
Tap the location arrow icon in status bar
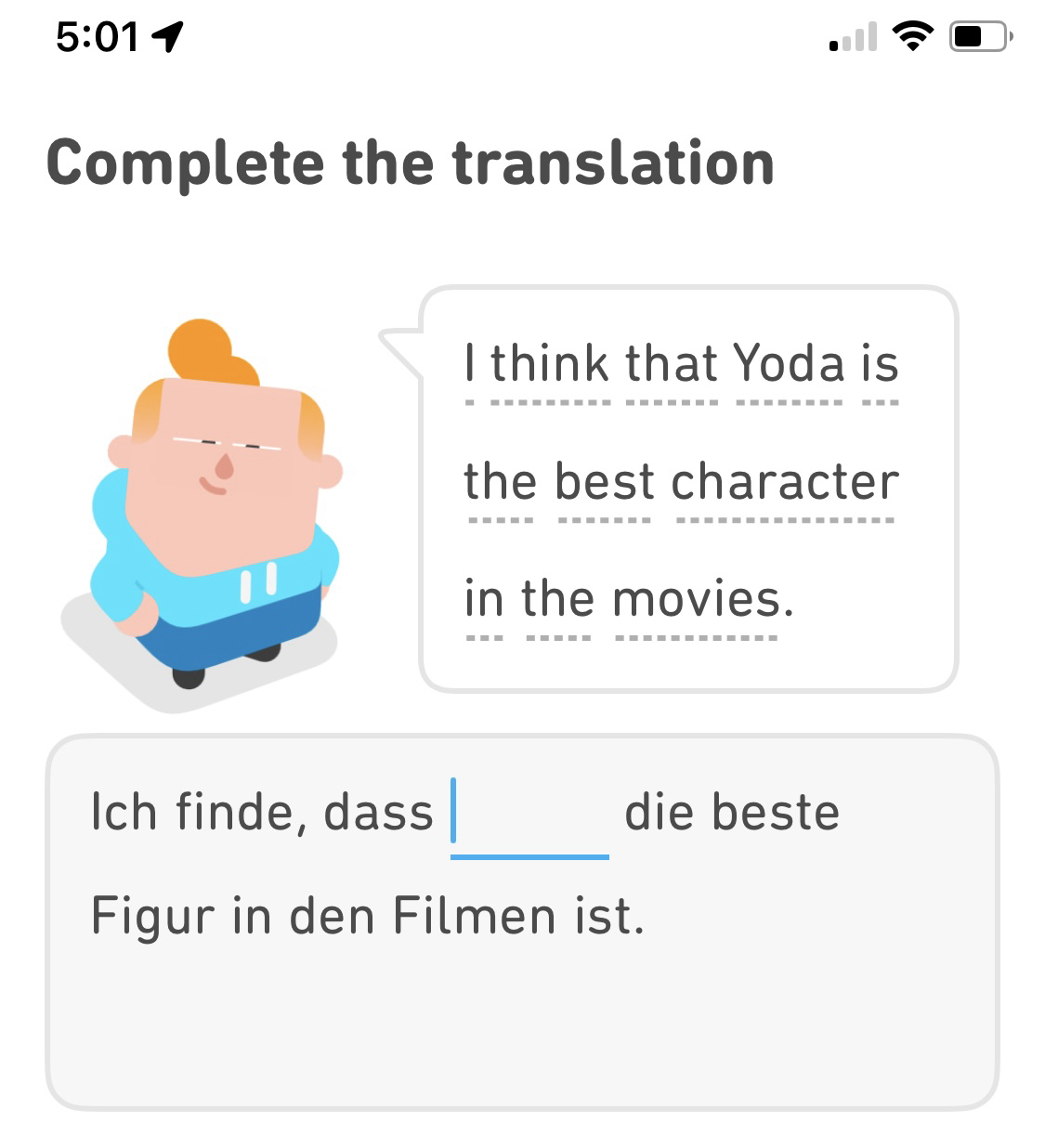point(167,36)
